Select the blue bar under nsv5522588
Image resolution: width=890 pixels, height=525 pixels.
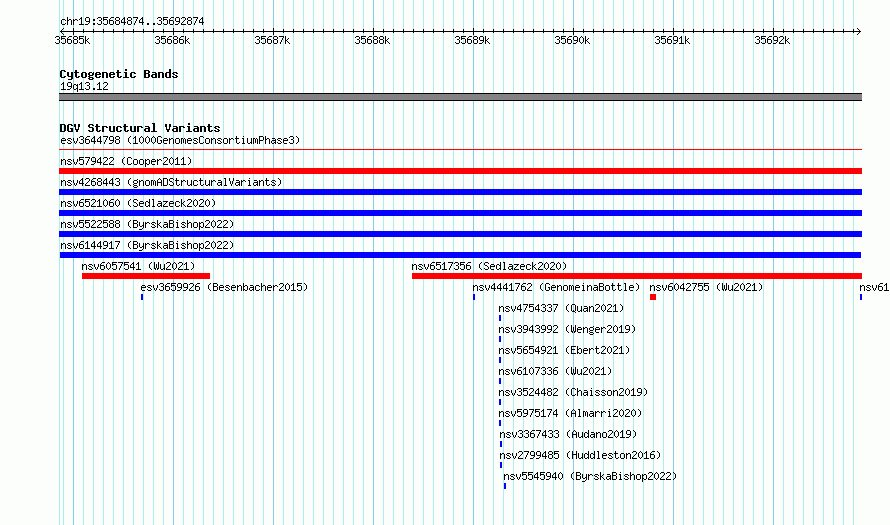tap(460, 234)
